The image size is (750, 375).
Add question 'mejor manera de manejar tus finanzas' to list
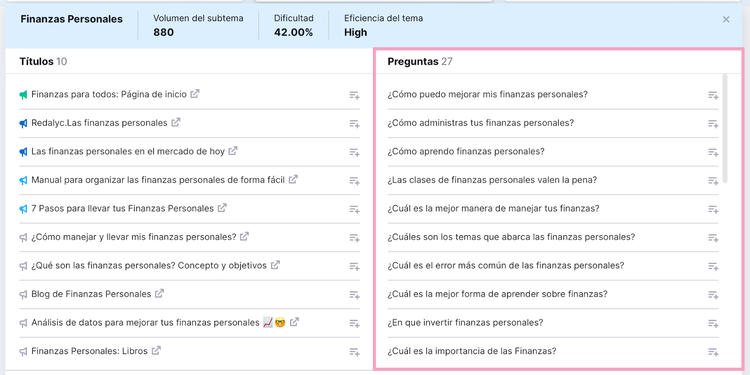tap(713, 209)
